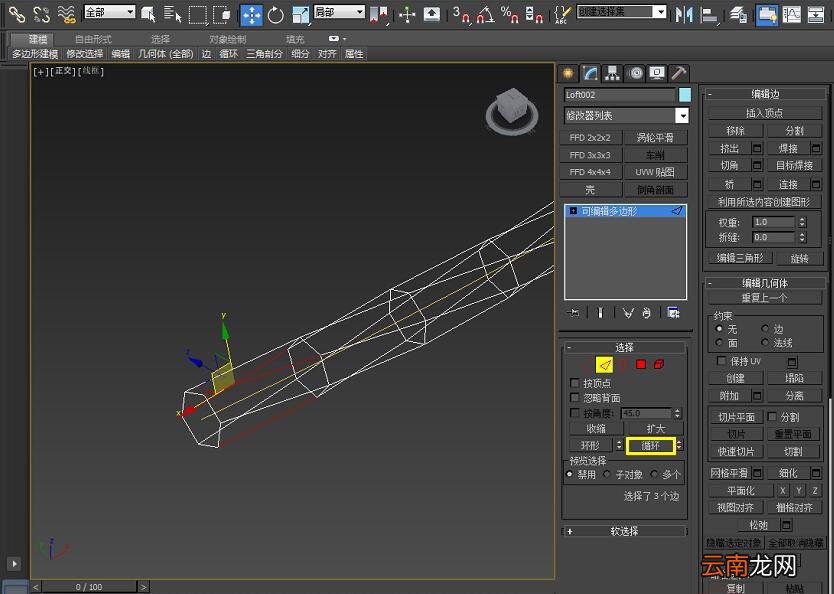
Task: Collapse the 编辑几何体 rollout header
Action: 765,283
